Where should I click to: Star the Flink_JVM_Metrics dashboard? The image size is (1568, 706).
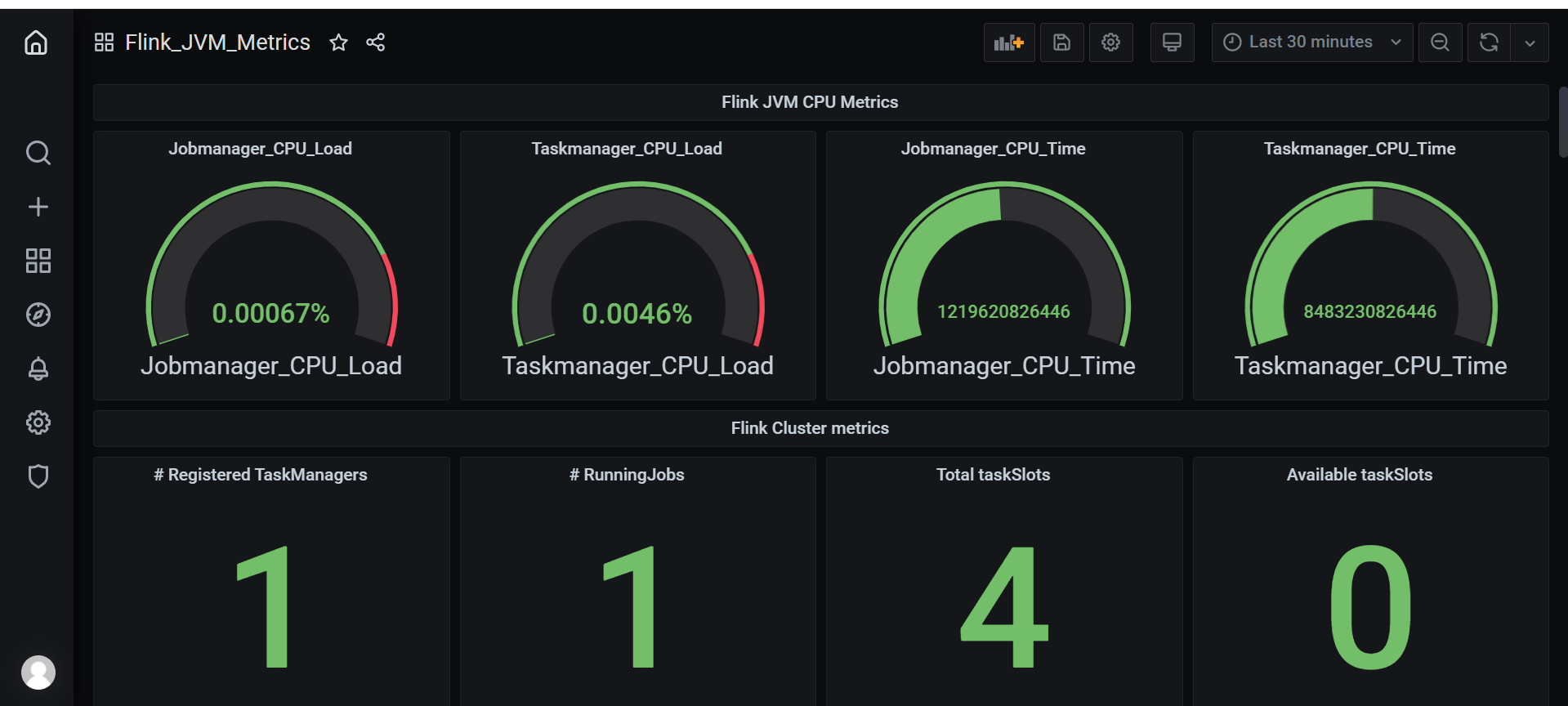pos(338,42)
